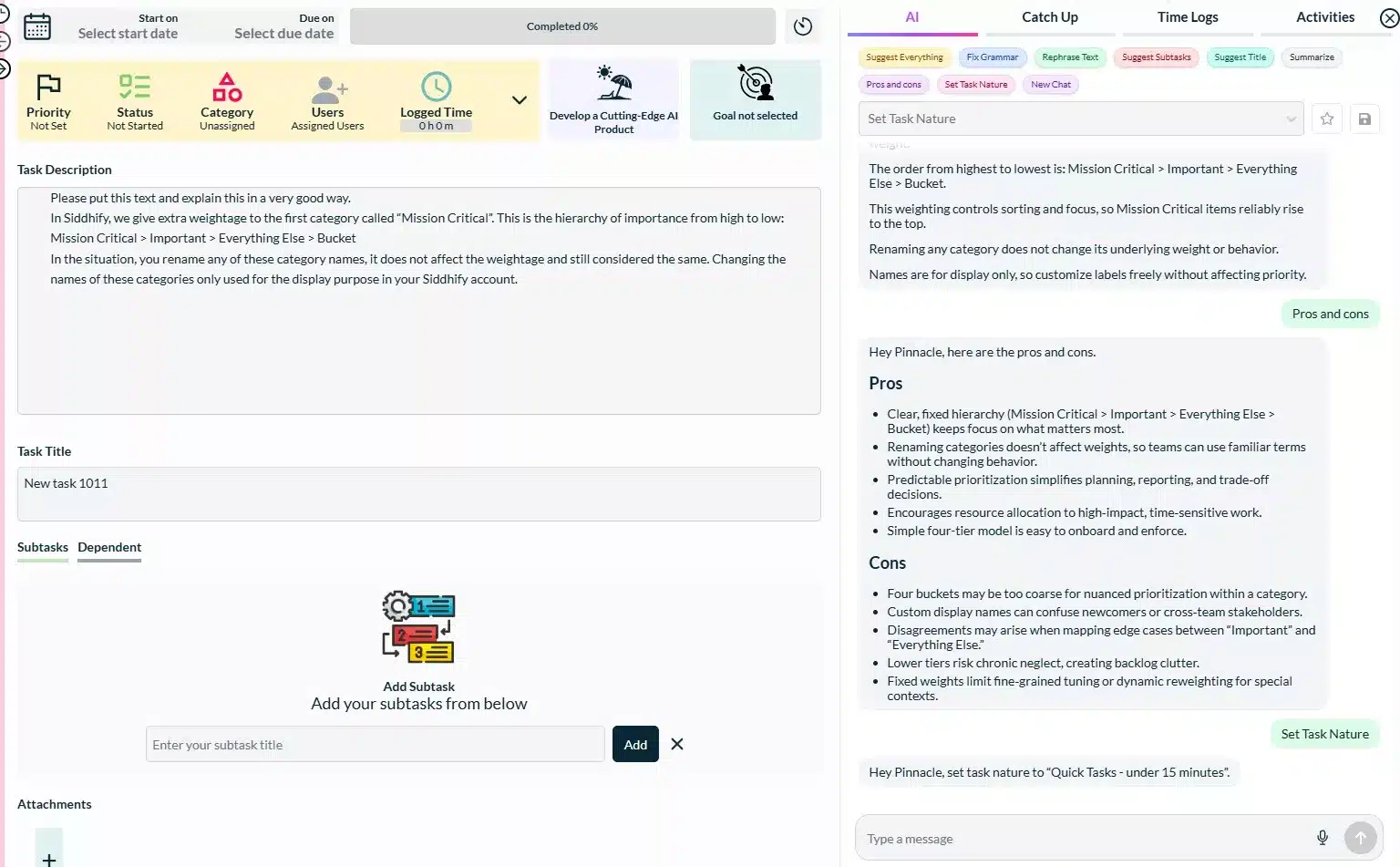Switch to the Catch Up tab
Screen dimensions: 1400x867
point(1049,17)
